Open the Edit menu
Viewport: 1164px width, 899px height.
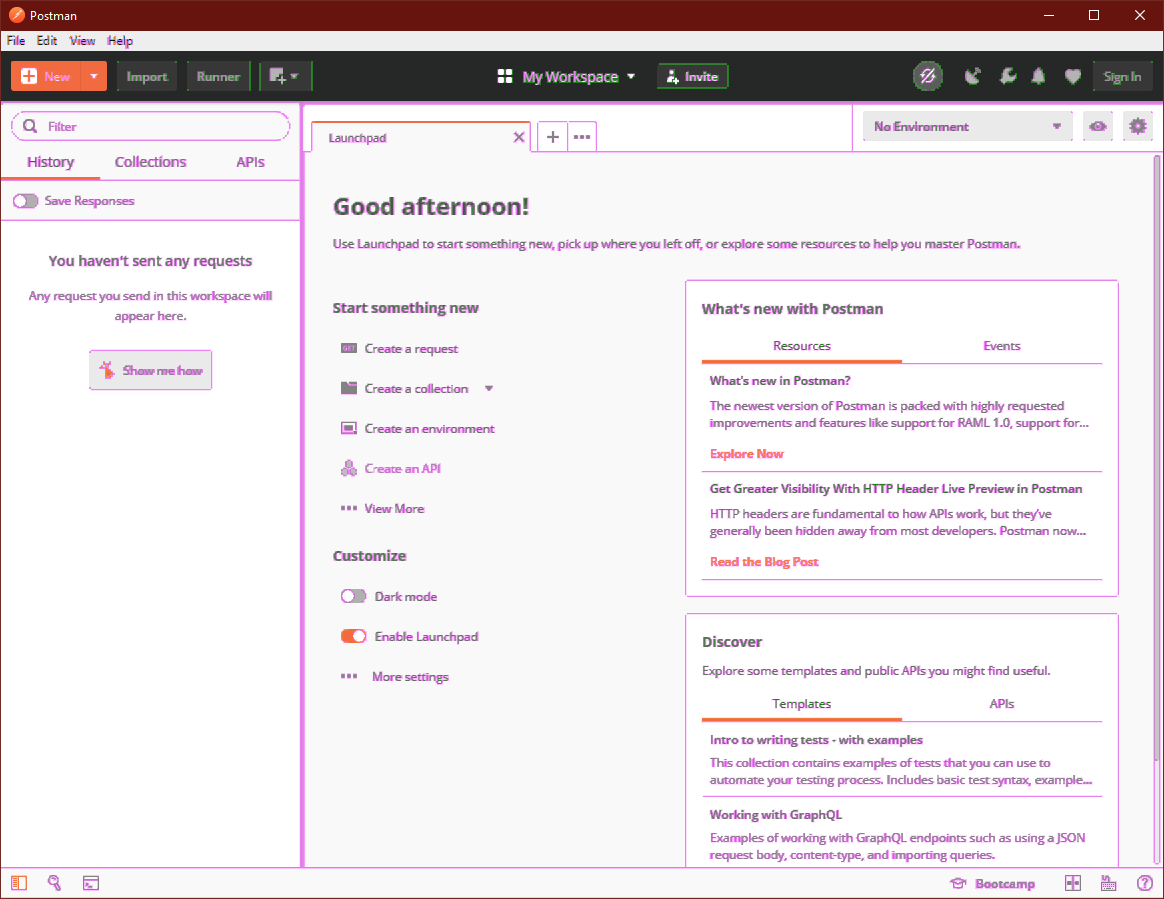tap(47, 41)
